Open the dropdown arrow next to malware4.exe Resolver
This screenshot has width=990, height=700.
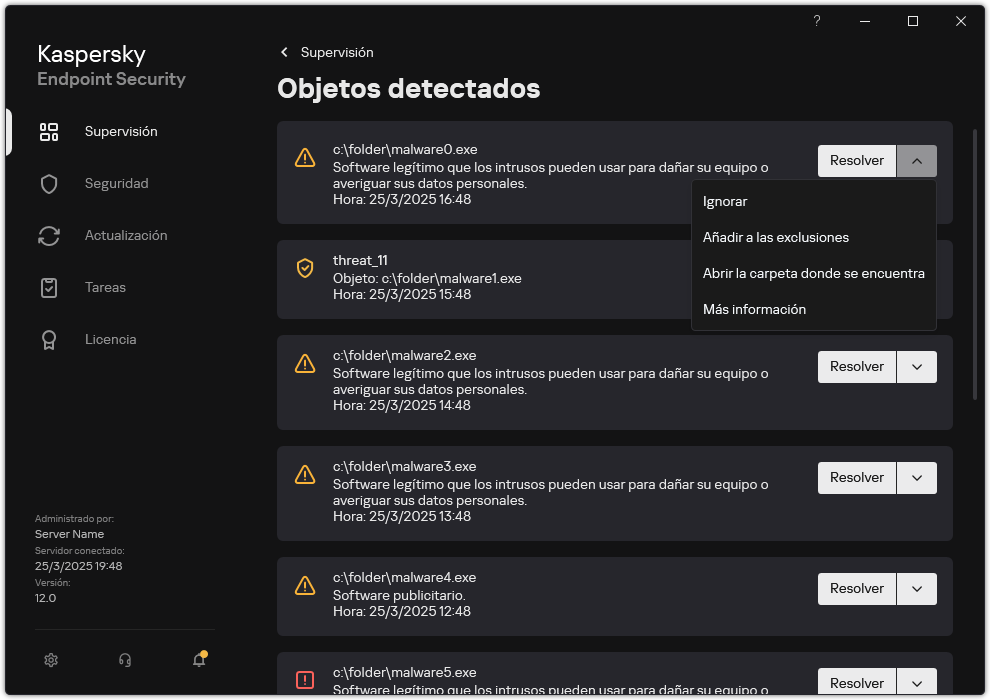(917, 588)
